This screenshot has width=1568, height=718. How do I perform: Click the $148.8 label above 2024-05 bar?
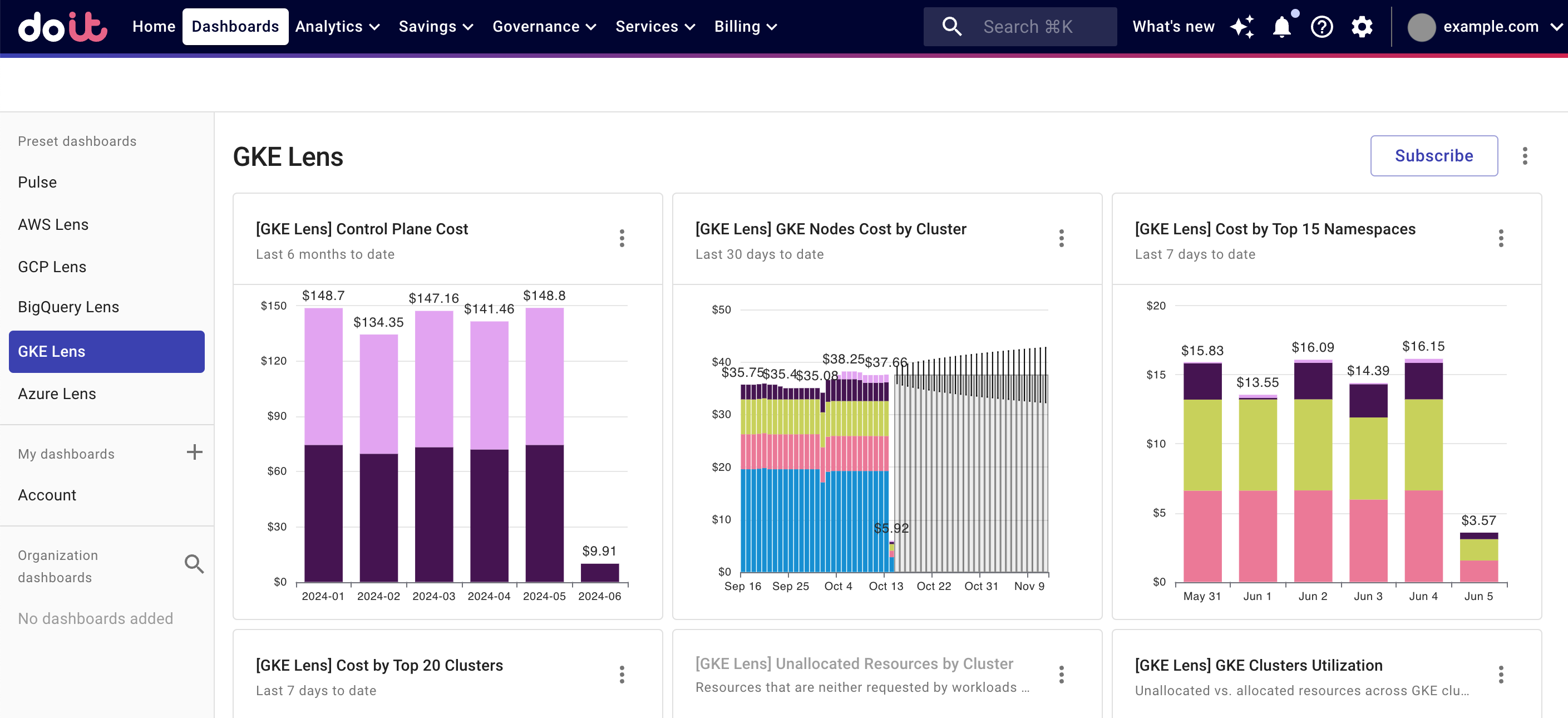[544, 296]
